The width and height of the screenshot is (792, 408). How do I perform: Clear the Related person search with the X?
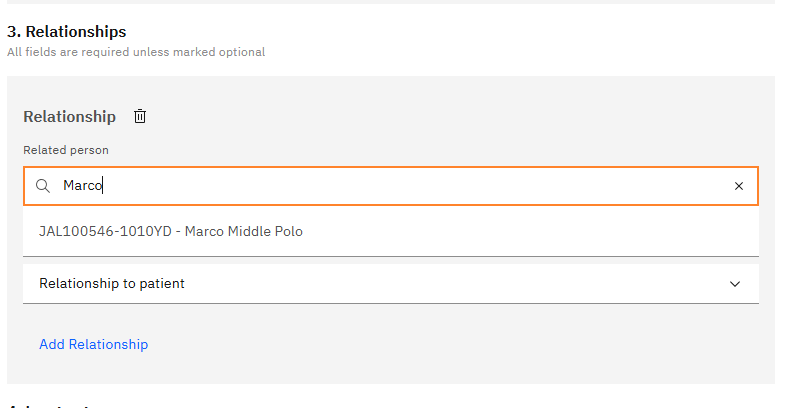[738, 186]
